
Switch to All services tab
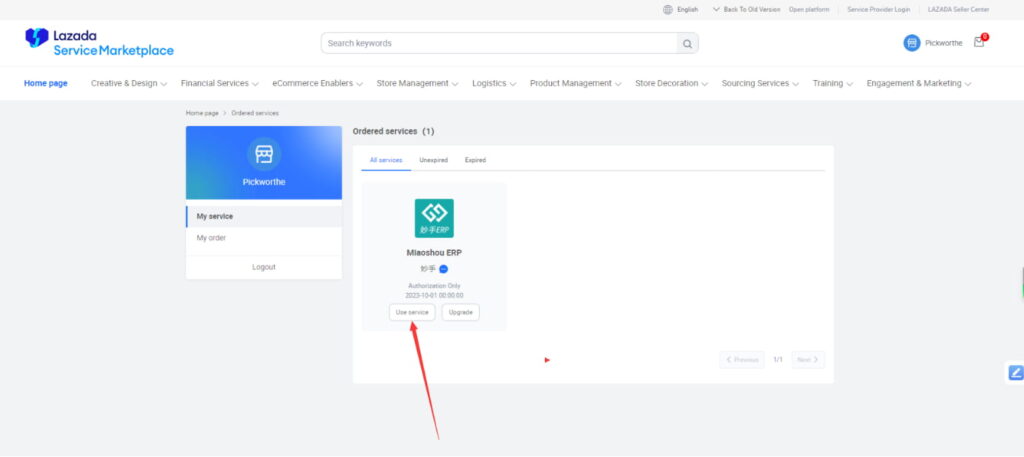(x=386, y=160)
